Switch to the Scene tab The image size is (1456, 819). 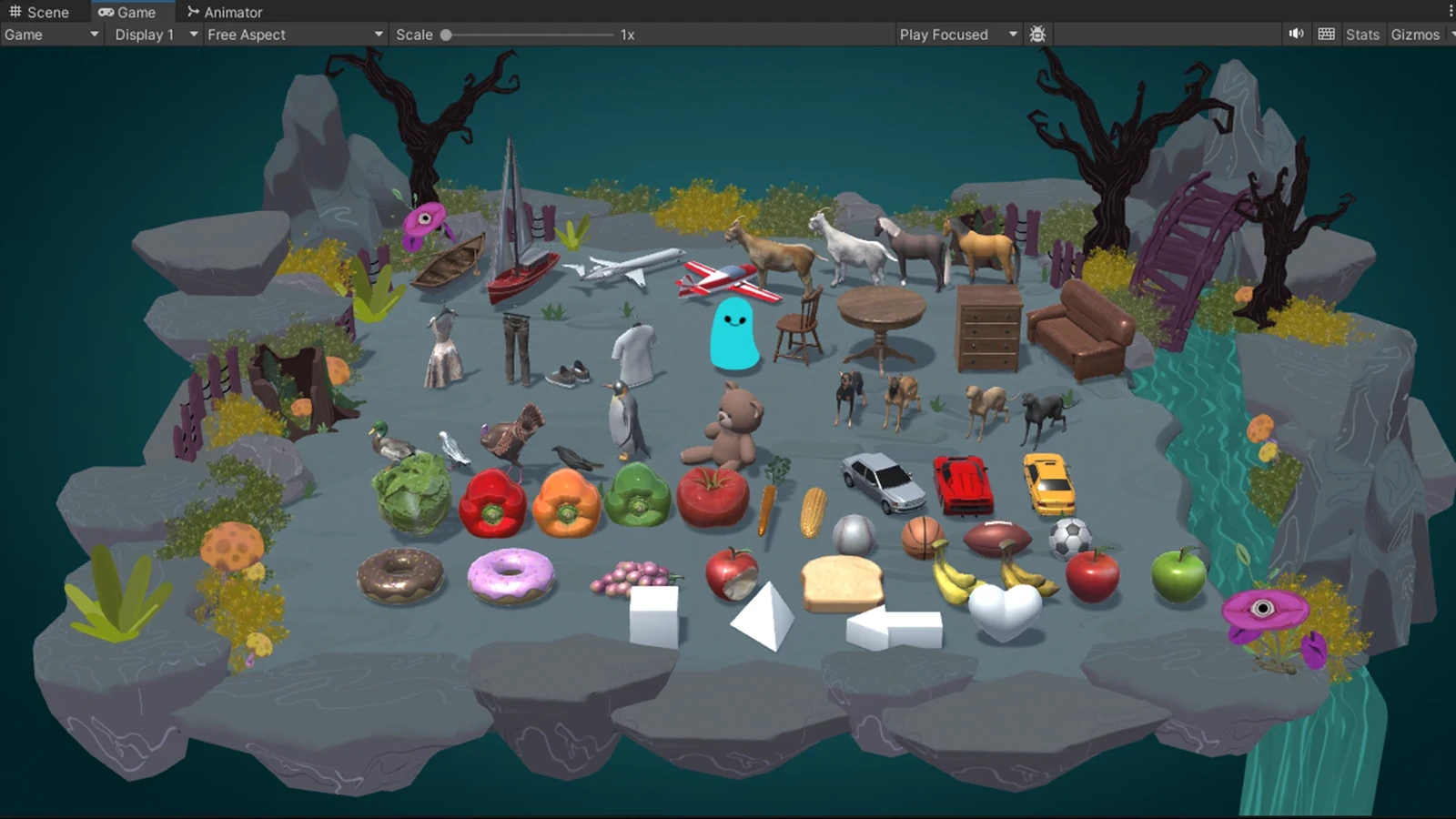pyautogui.click(x=39, y=12)
